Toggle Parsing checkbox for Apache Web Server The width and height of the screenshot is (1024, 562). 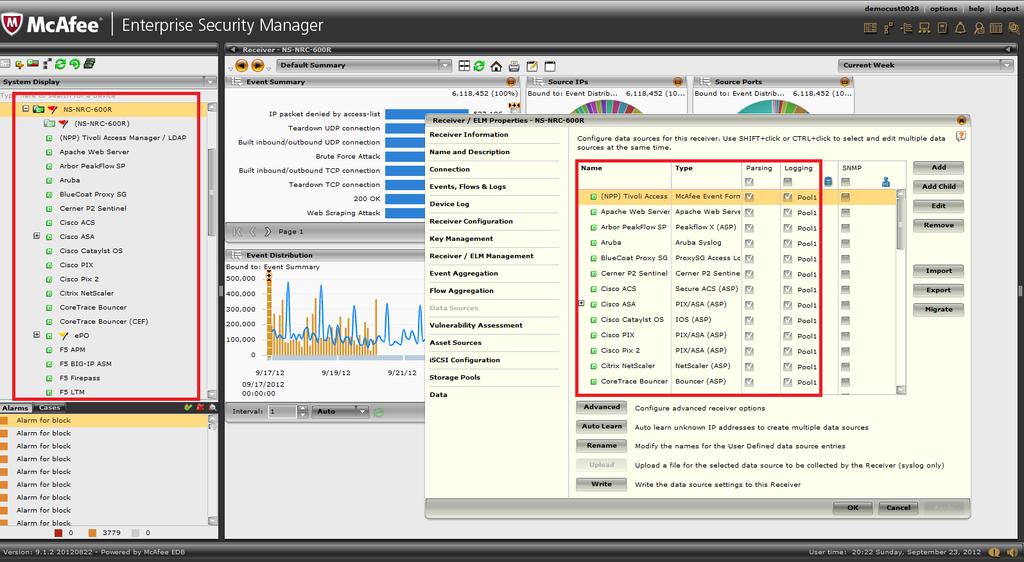click(x=749, y=212)
